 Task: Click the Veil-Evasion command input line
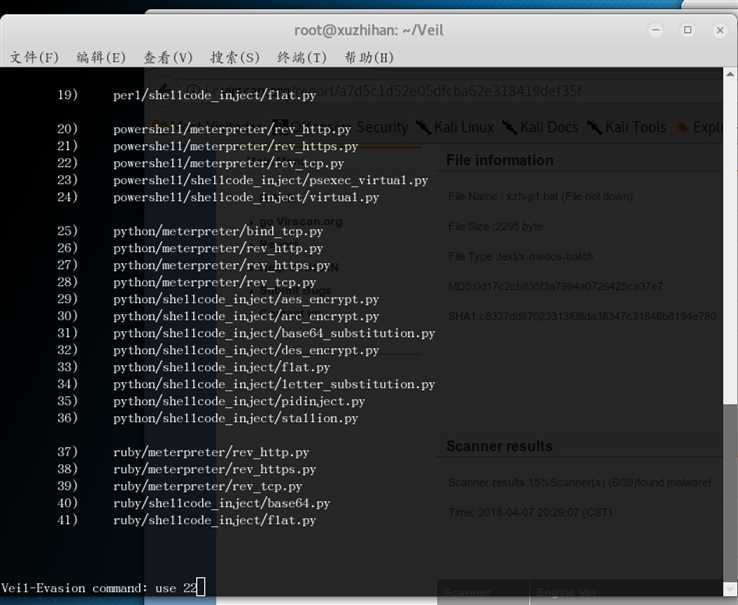[x=103, y=588]
